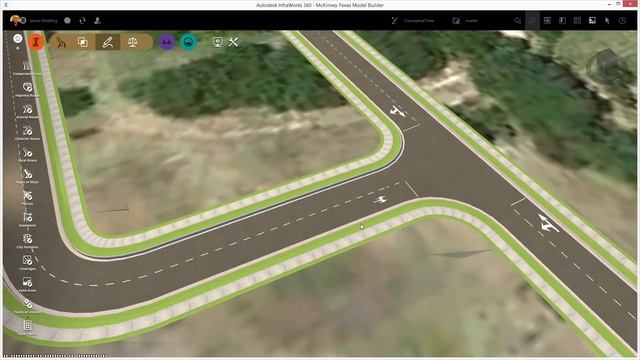
Task: Open the InfraWorks home circle button
Action: (x=18, y=38)
